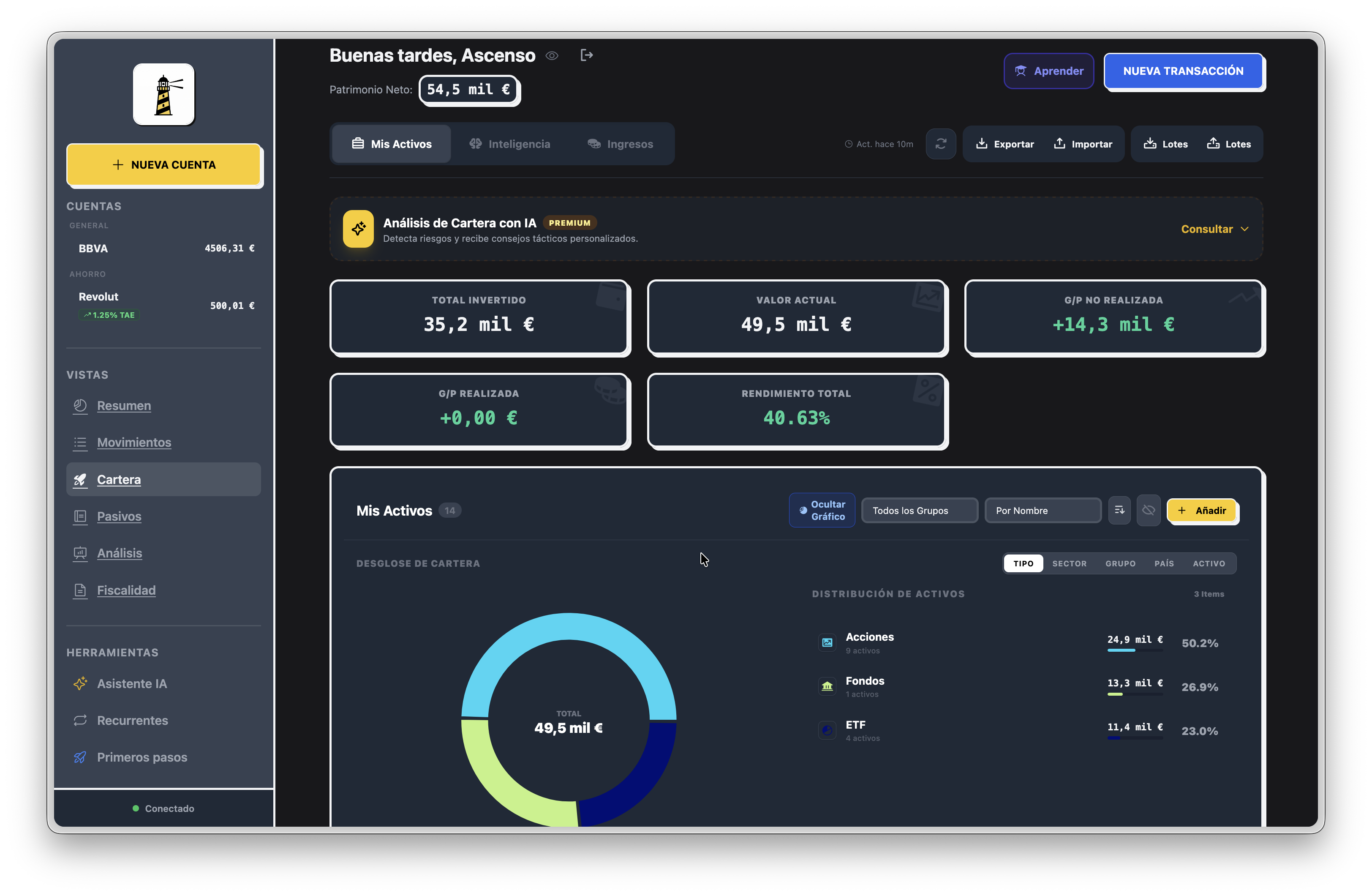Click the Lotes button with upload-tray icon
1372x896 pixels.
pyautogui.click(x=1228, y=144)
